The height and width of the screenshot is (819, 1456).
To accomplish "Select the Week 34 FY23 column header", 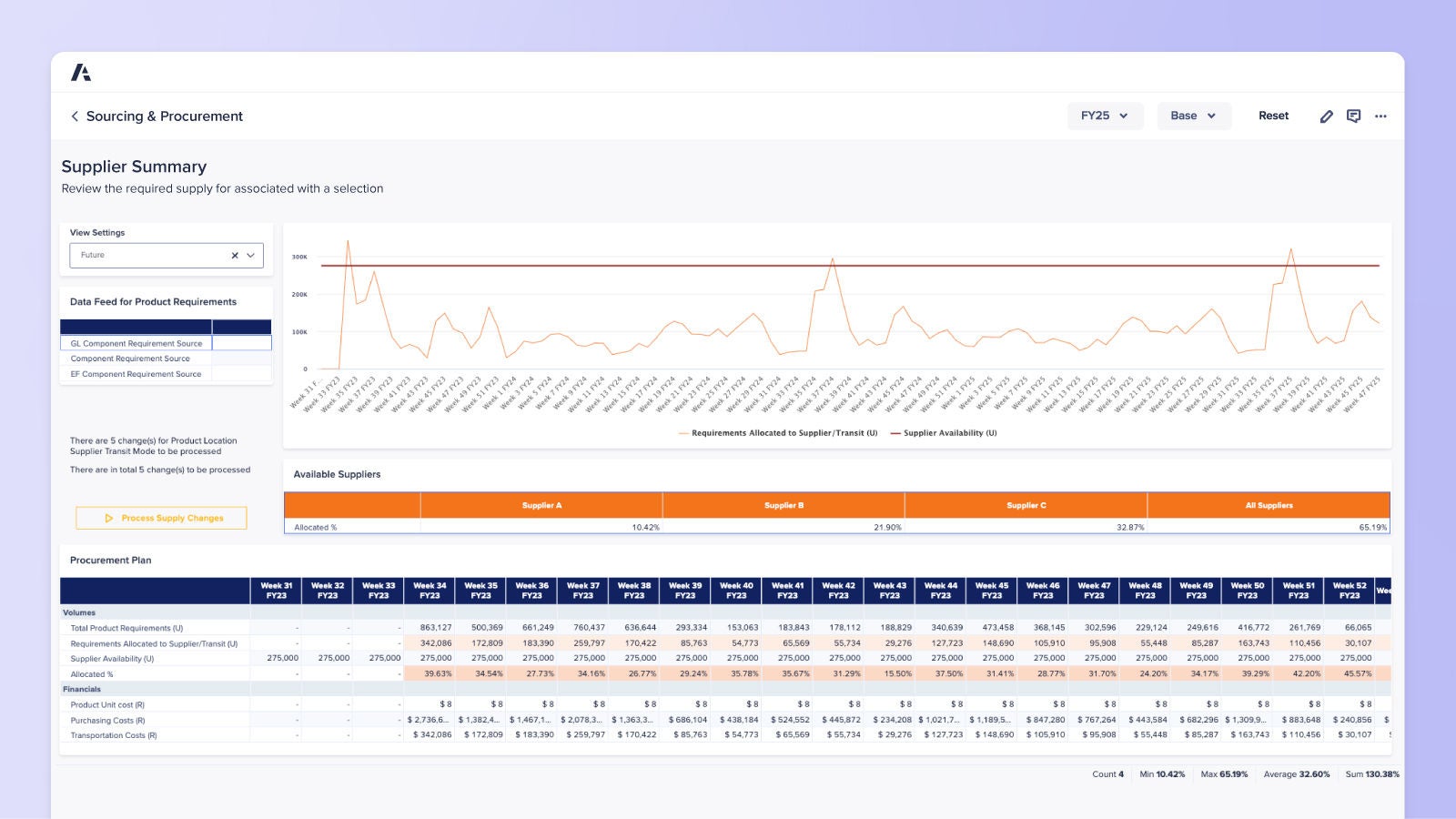I will (430, 590).
